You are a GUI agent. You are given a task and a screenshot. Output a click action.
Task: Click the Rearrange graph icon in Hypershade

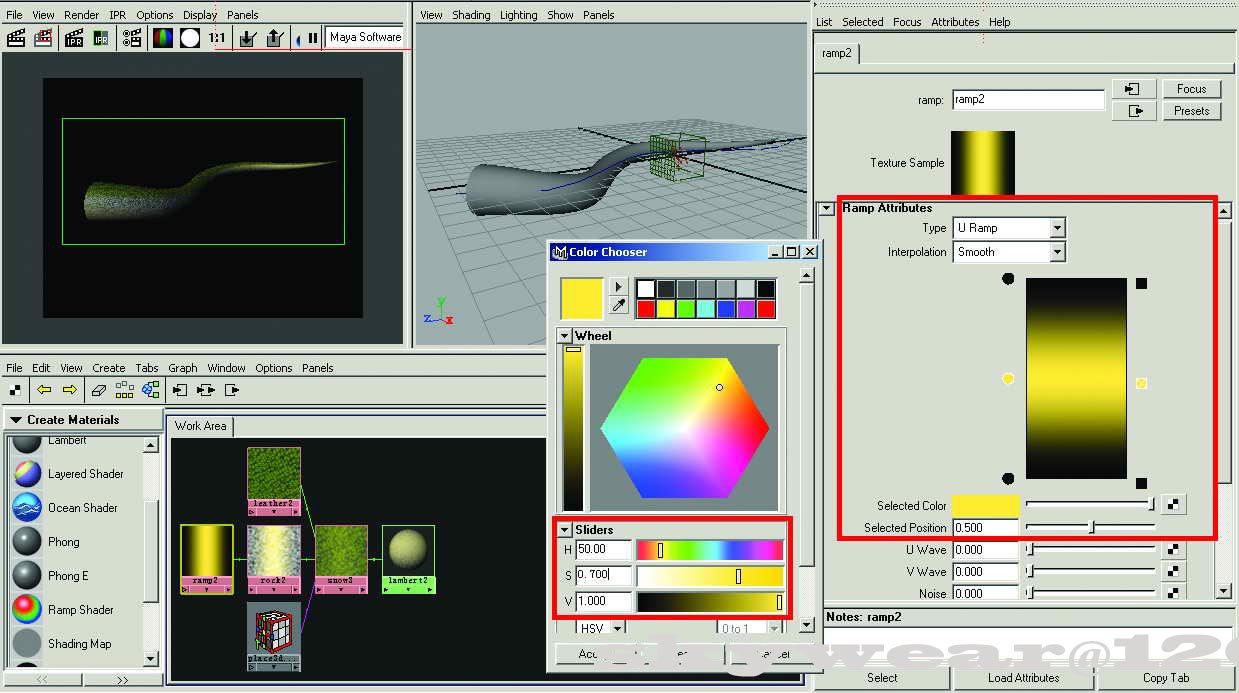[124, 390]
